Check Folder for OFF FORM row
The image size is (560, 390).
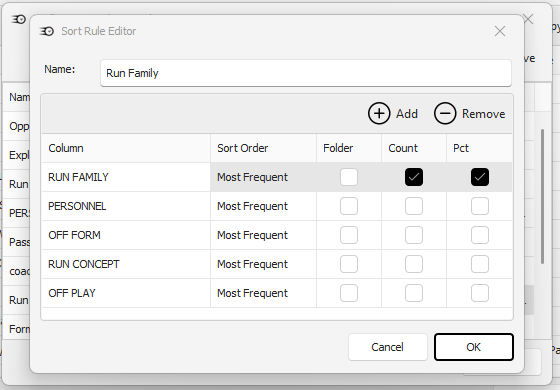tap(349, 235)
